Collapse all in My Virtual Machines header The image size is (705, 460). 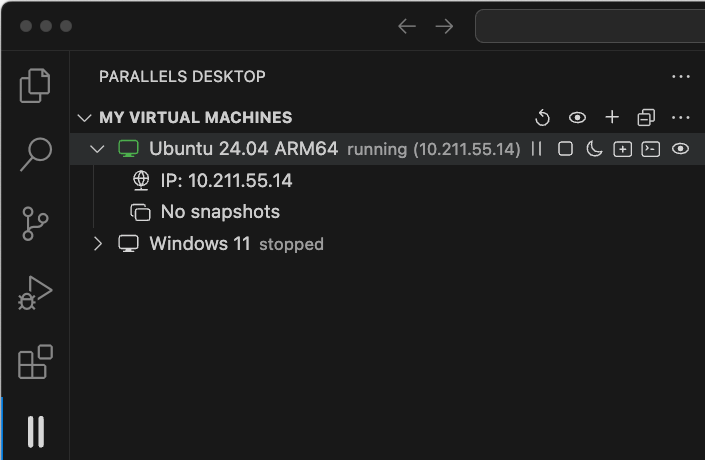pyautogui.click(x=646, y=118)
